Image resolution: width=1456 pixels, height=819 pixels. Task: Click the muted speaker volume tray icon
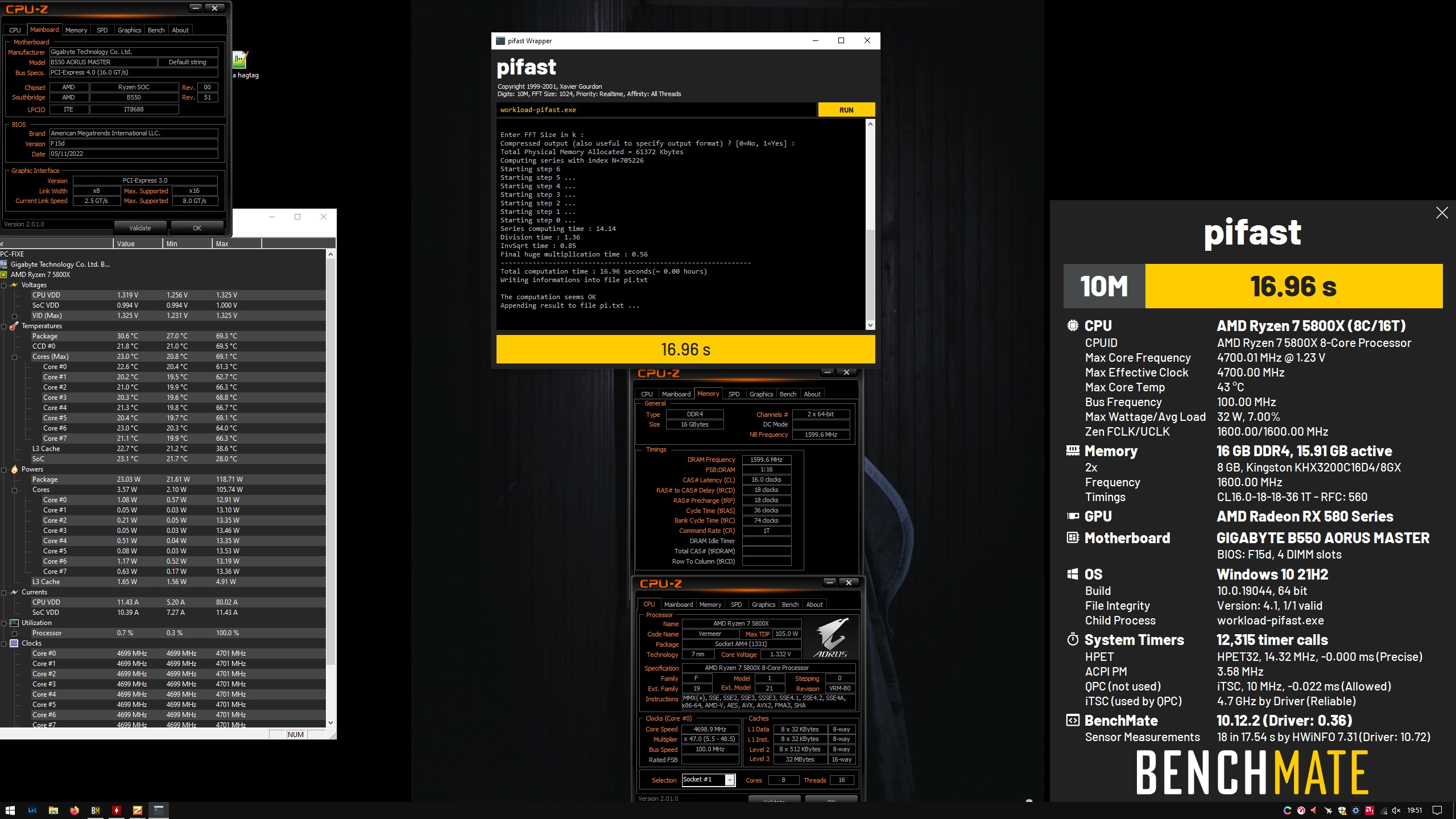coord(1396,810)
